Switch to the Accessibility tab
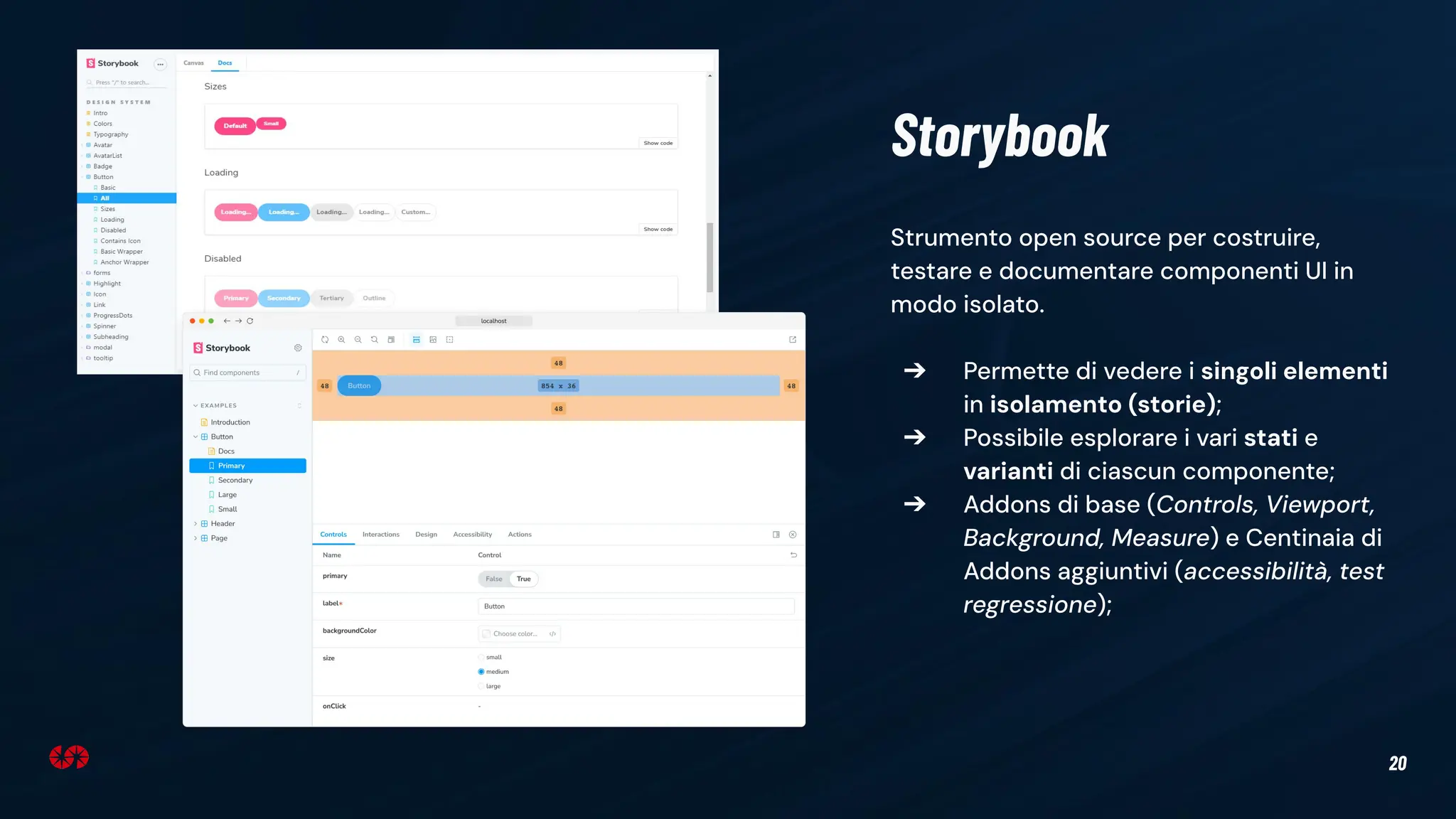Image resolution: width=1456 pixels, height=819 pixels. click(x=473, y=535)
